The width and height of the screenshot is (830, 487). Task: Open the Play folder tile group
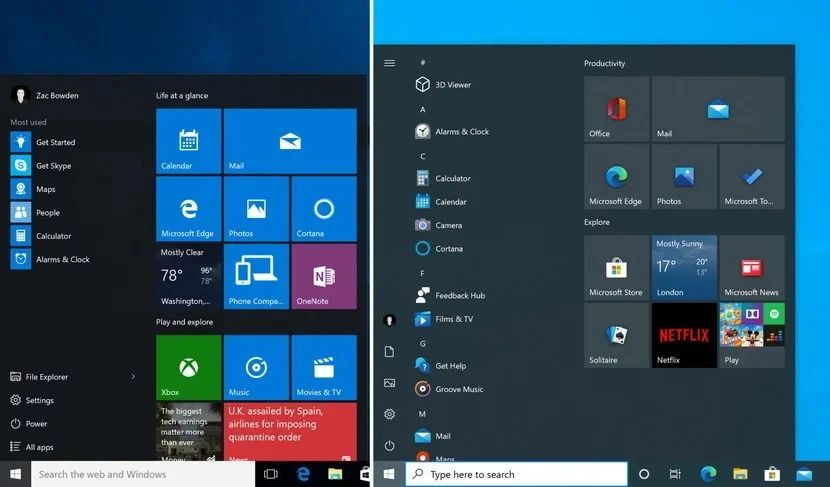752,335
